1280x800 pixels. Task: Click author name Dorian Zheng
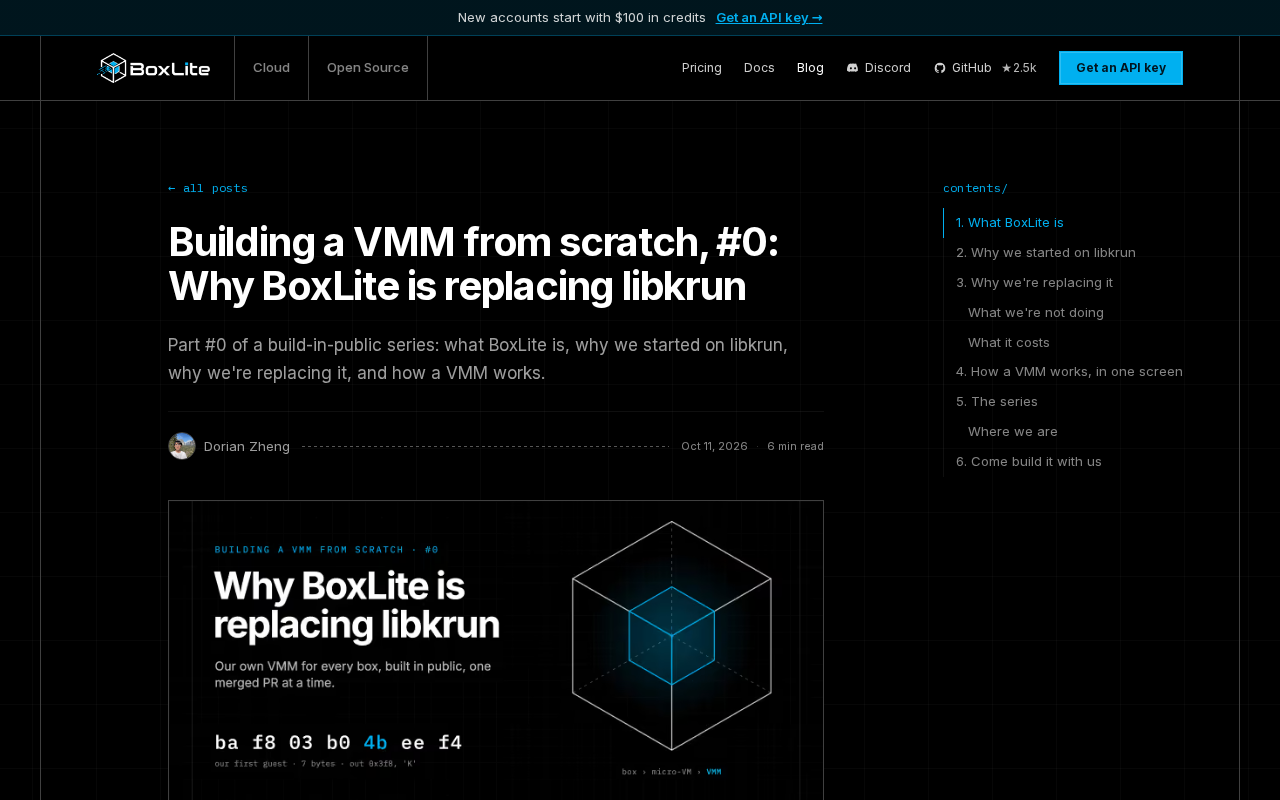point(247,446)
